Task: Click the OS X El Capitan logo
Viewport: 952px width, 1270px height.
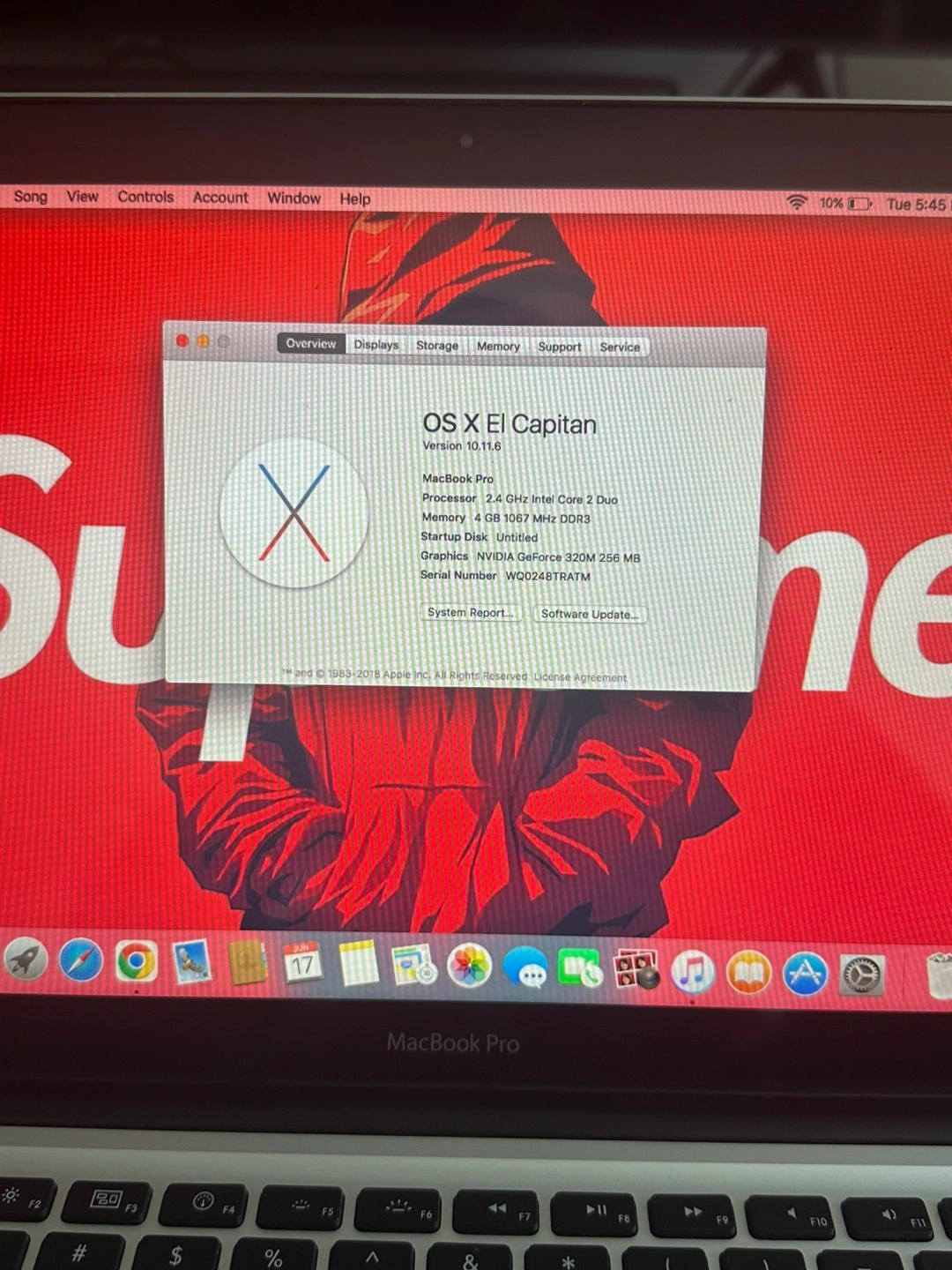Action: [x=294, y=513]
